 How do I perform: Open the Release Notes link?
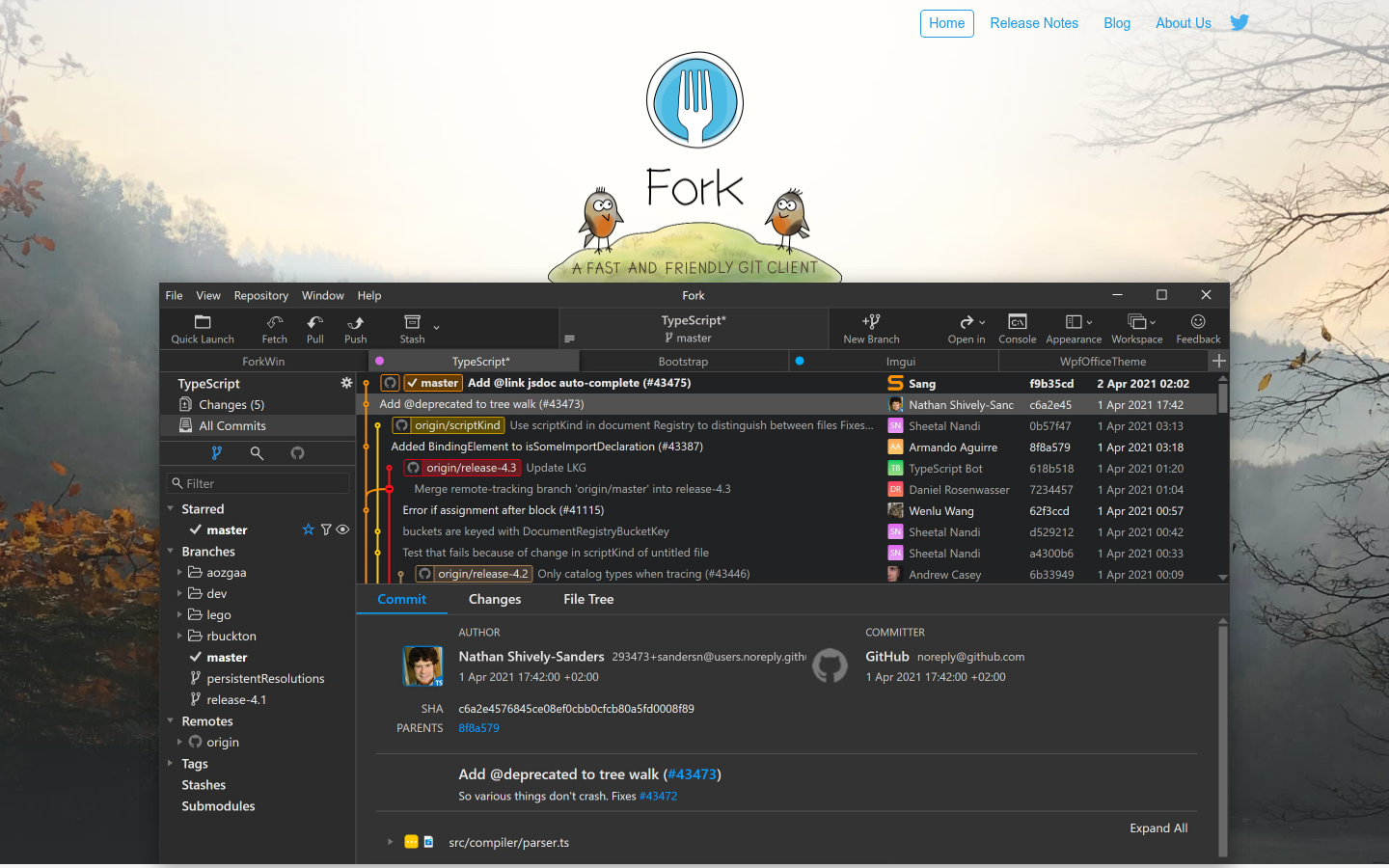tap(1034, 23)
